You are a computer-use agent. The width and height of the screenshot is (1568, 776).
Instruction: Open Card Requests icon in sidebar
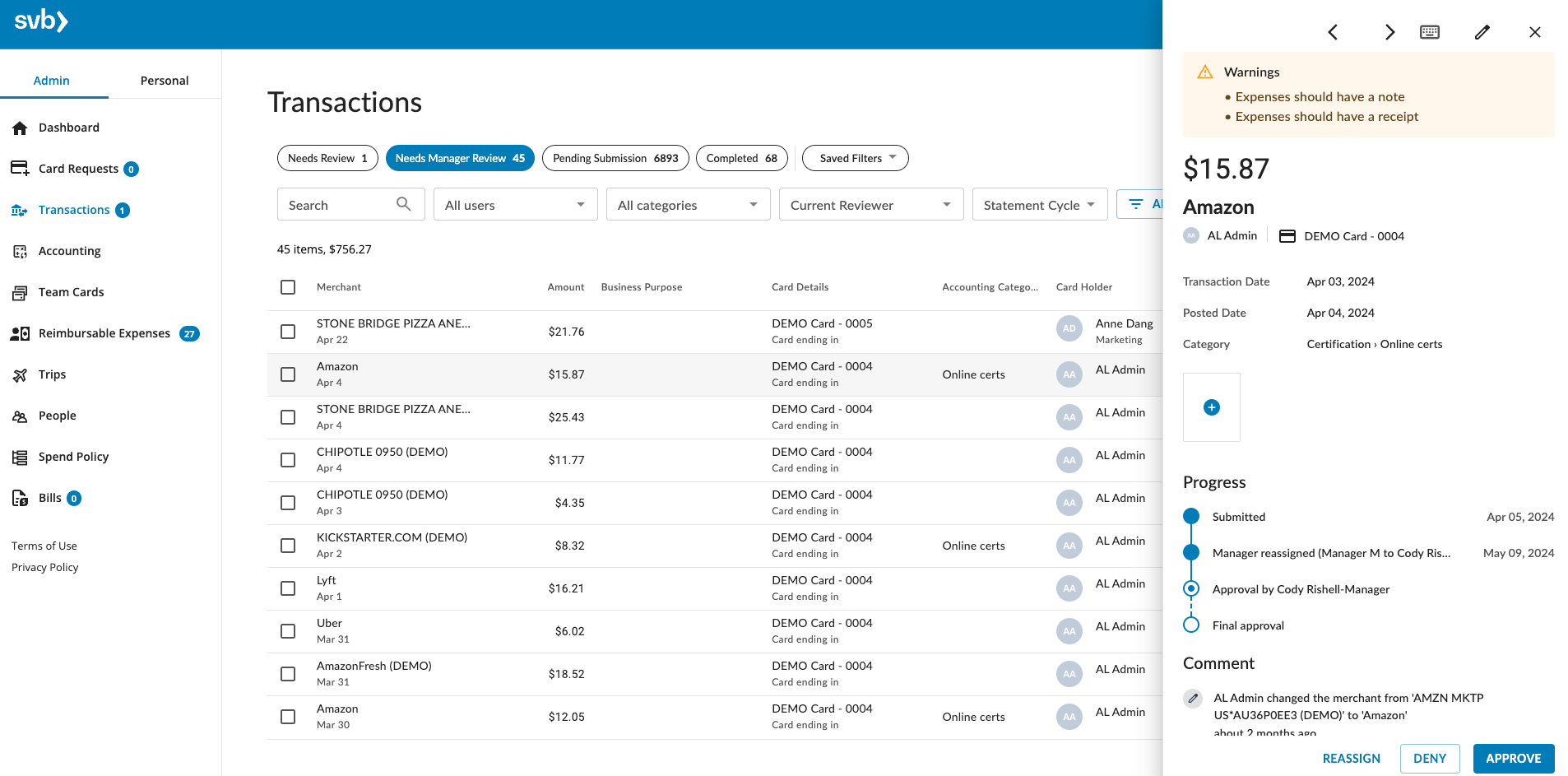click(20, 168)
